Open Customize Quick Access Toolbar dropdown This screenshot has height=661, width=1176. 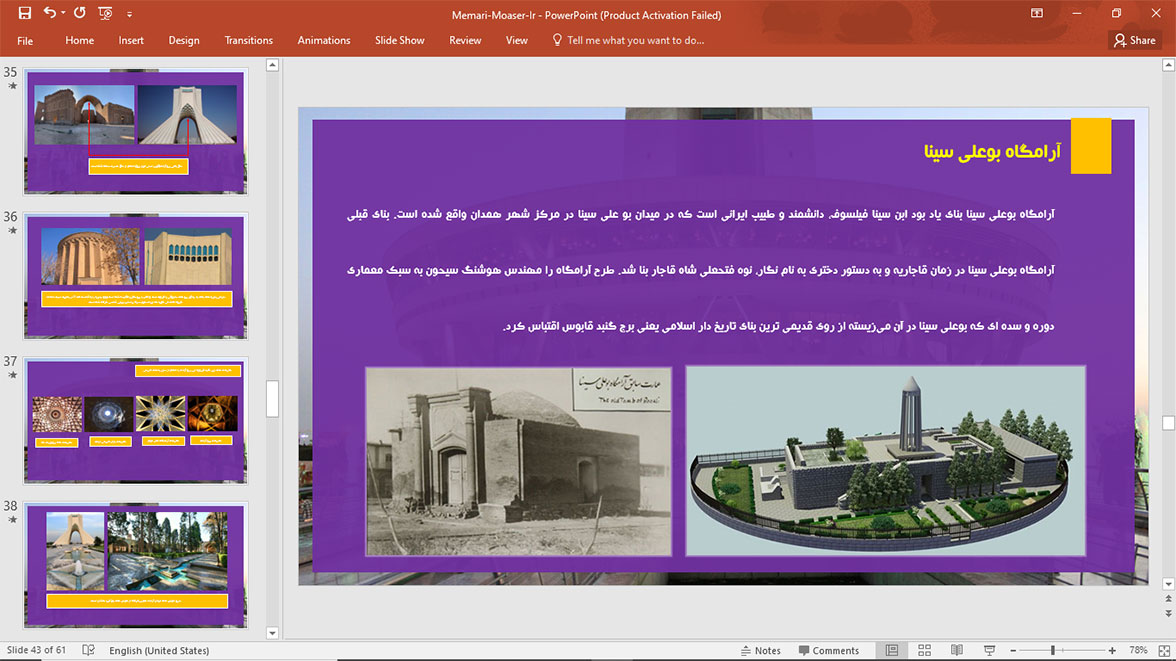pos(129,15)
